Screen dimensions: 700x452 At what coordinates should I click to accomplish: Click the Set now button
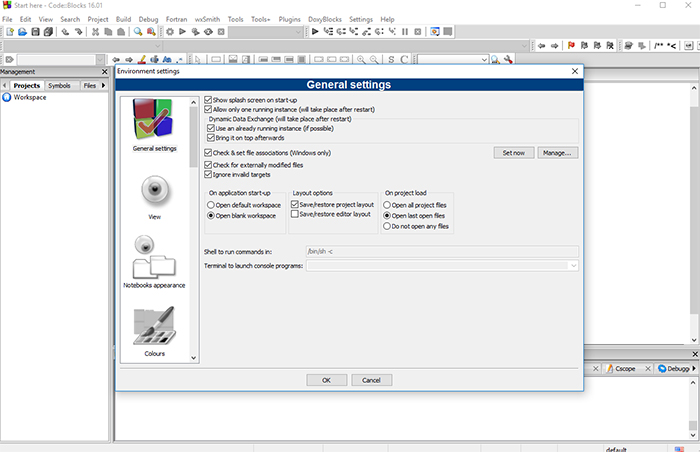tap(514, 153)
